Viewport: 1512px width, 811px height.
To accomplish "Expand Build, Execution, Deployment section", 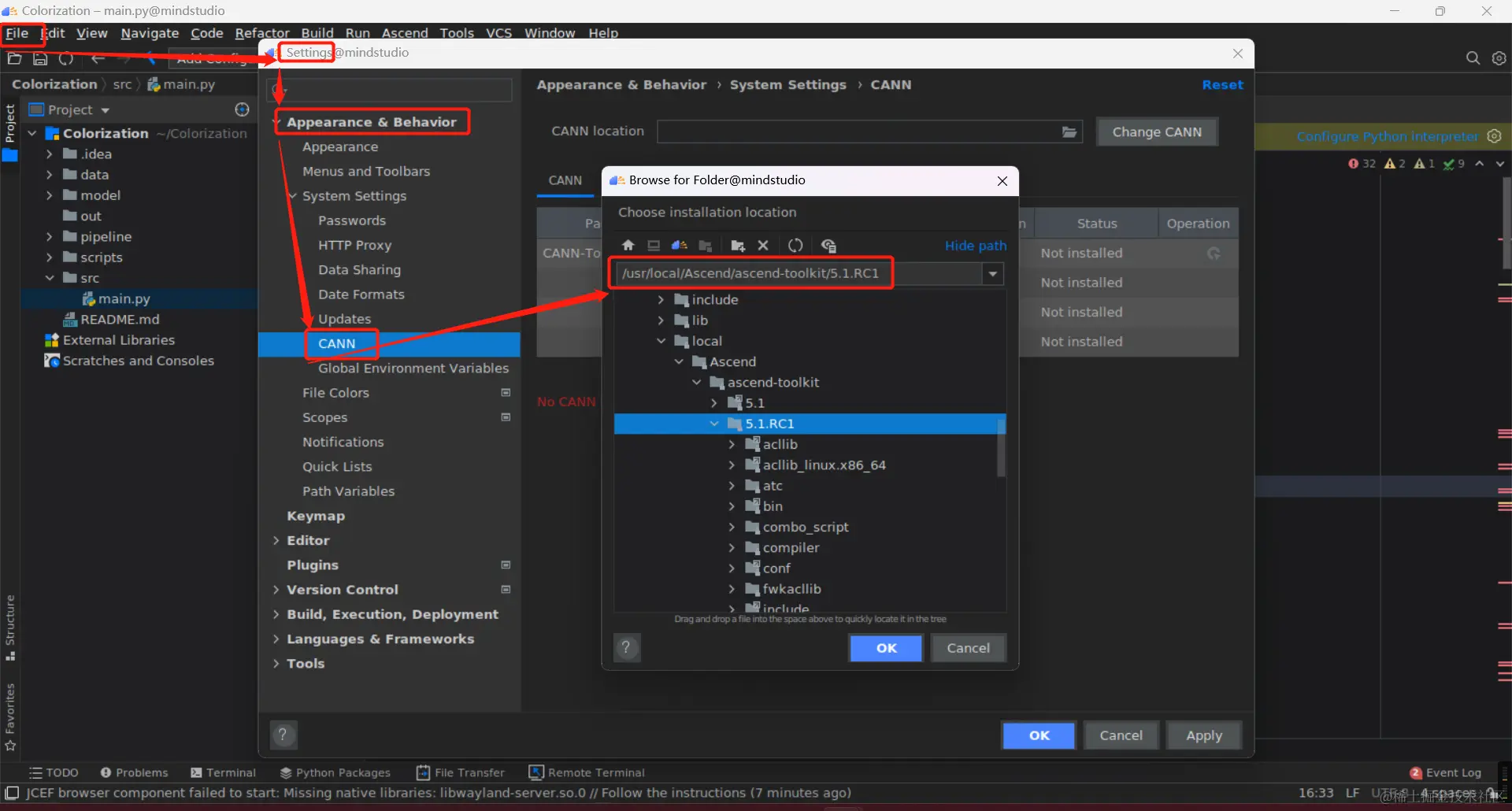I will [x=276, y=614].
